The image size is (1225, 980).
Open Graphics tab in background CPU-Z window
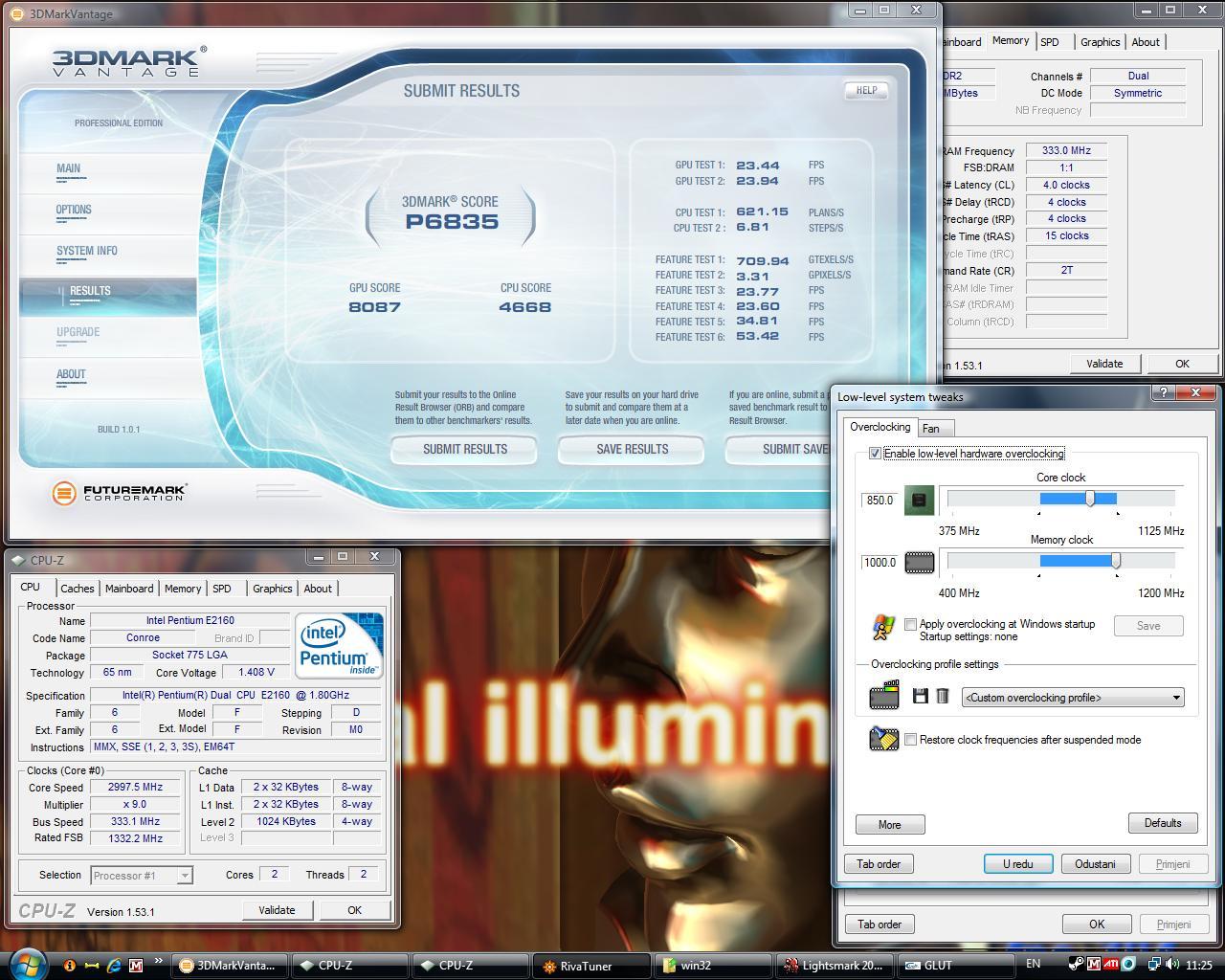coord(1100,42)
